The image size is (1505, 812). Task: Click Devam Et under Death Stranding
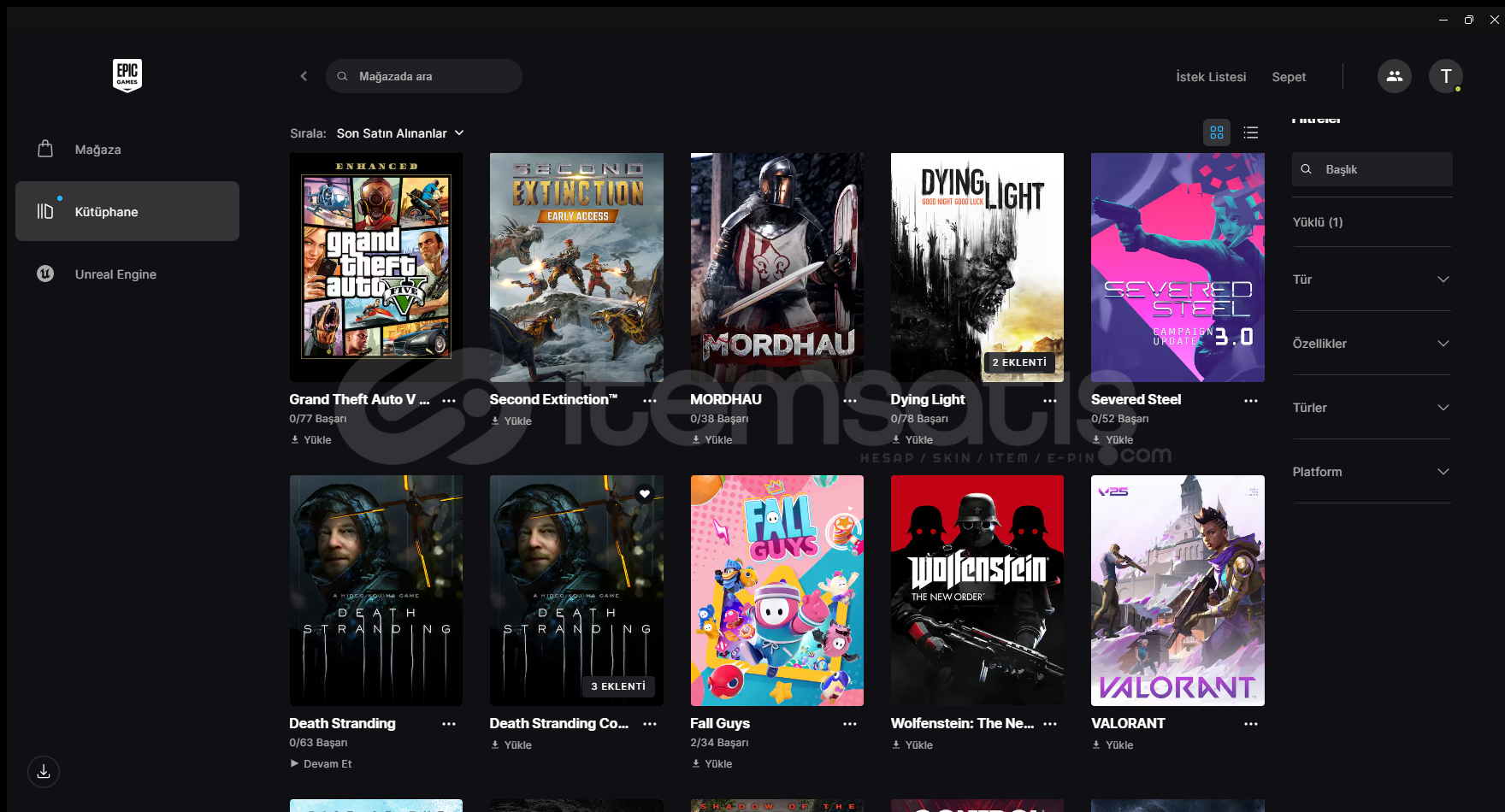321,764
